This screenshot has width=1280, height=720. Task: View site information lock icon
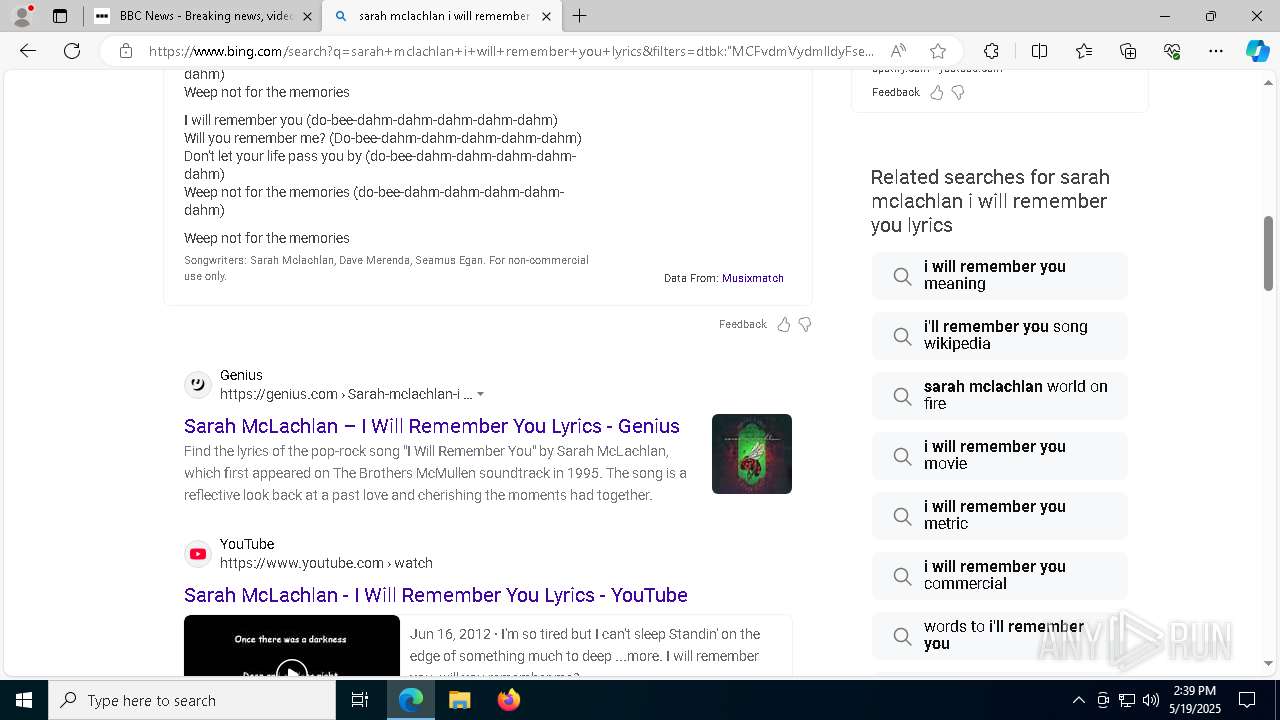point(126,51)
